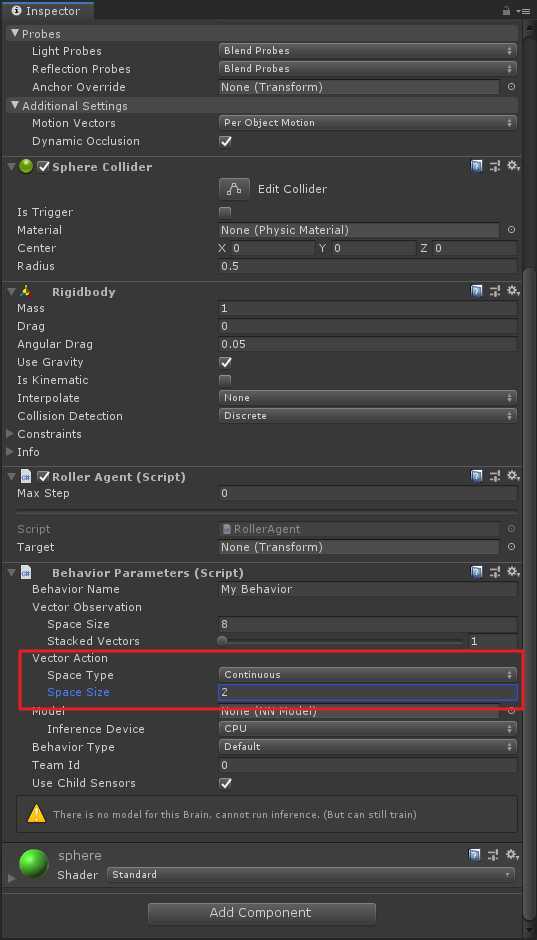Open Light Probes dropdown

coord(367,51)
